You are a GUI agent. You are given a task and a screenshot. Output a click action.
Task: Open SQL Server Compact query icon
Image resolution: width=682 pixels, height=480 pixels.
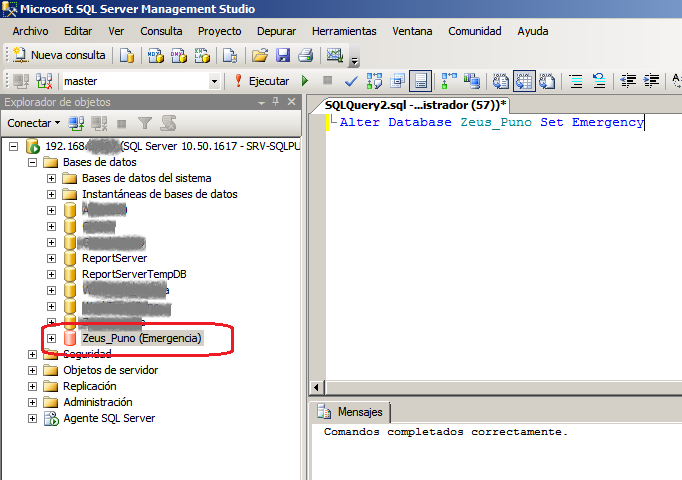point(230,56)
